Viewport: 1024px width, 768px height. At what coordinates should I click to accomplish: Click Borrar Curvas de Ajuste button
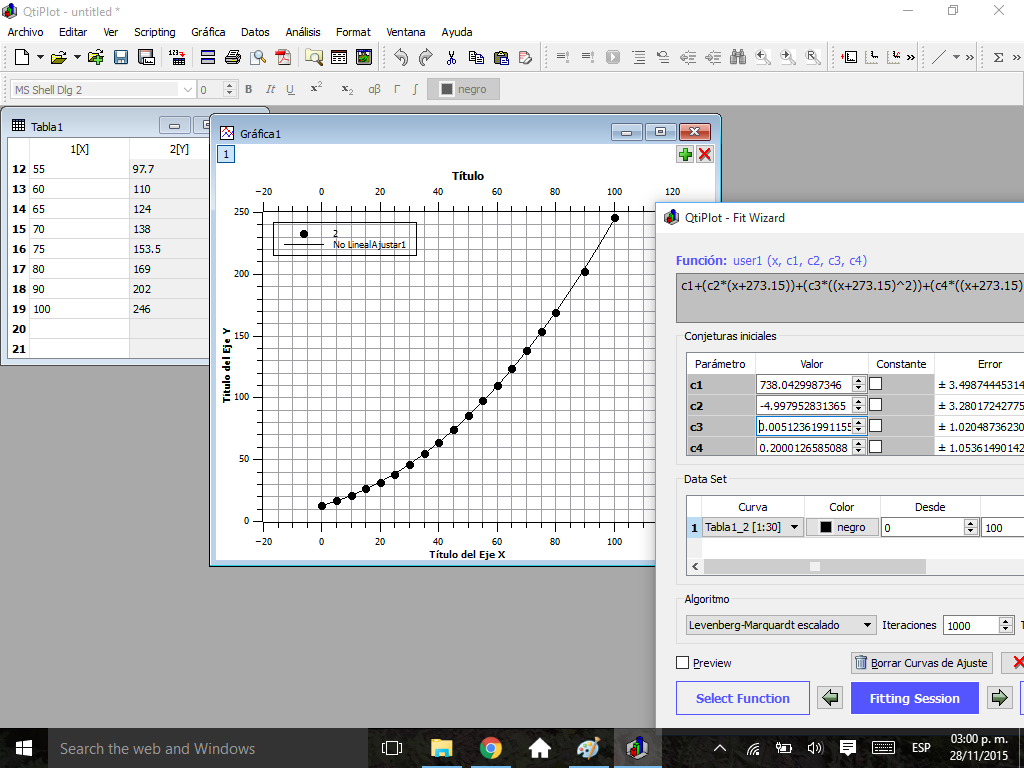[921, 663]
